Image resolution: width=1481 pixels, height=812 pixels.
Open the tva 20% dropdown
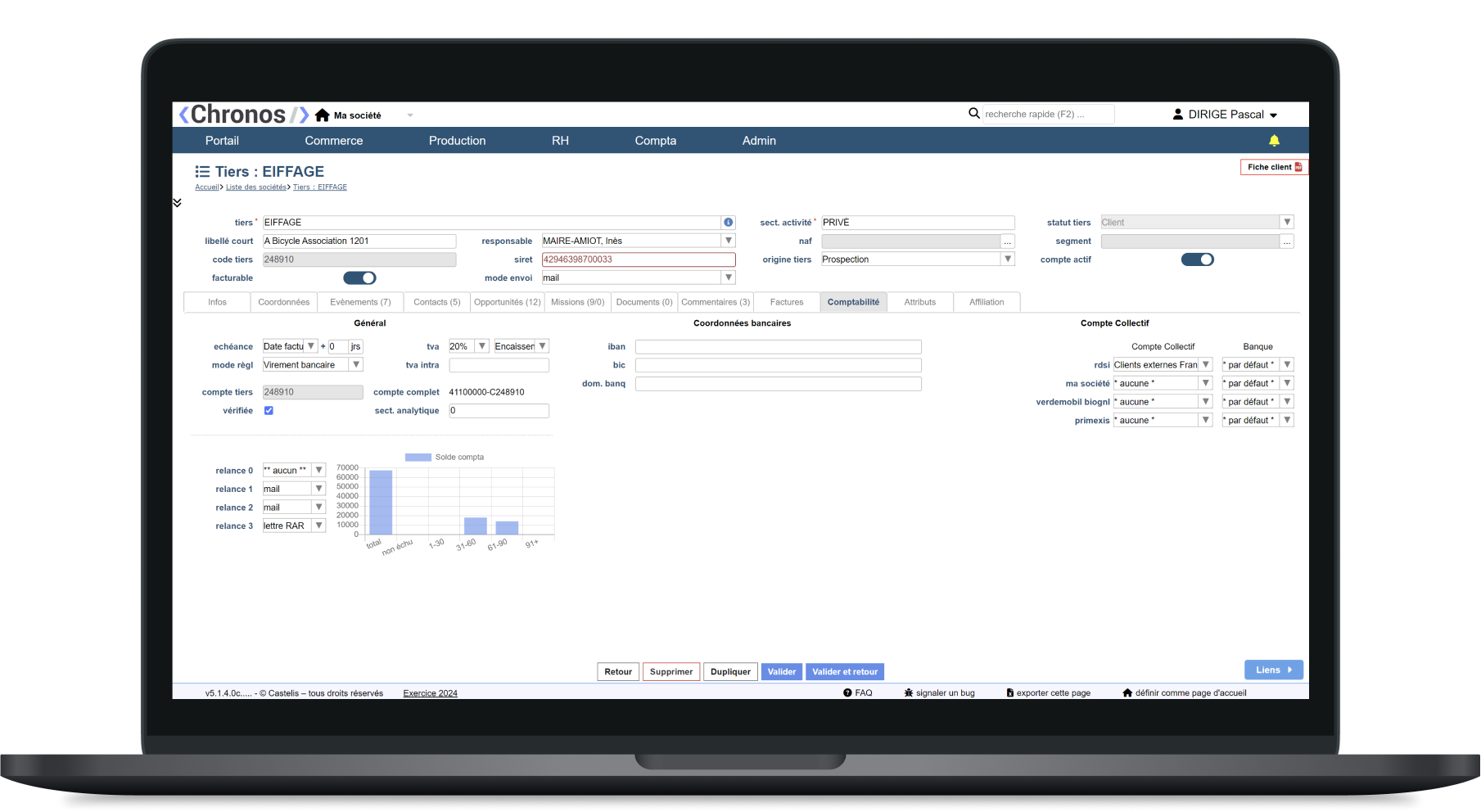(482, 346)
